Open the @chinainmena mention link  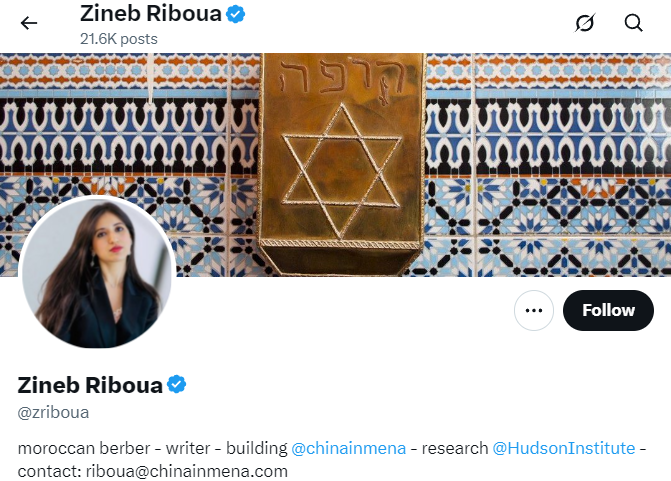click(x=348, y=448)
